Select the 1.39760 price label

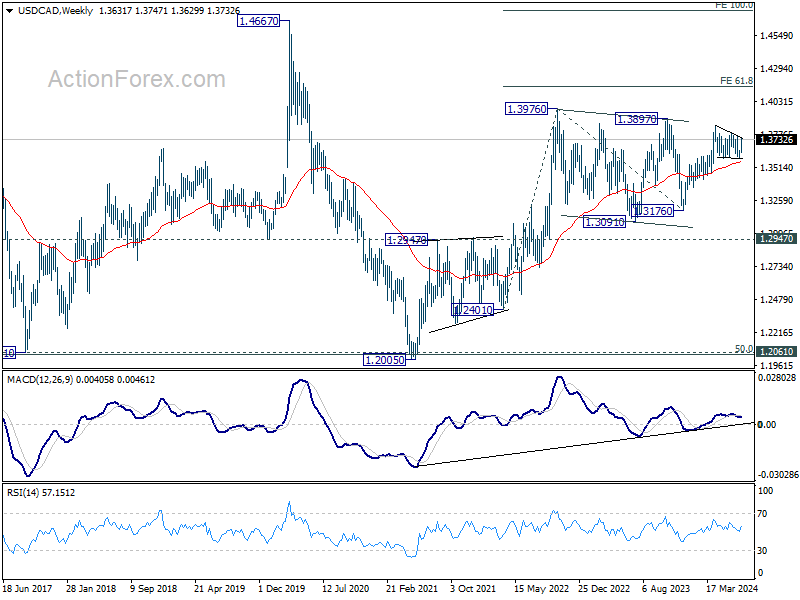click(x=526, y=109)
